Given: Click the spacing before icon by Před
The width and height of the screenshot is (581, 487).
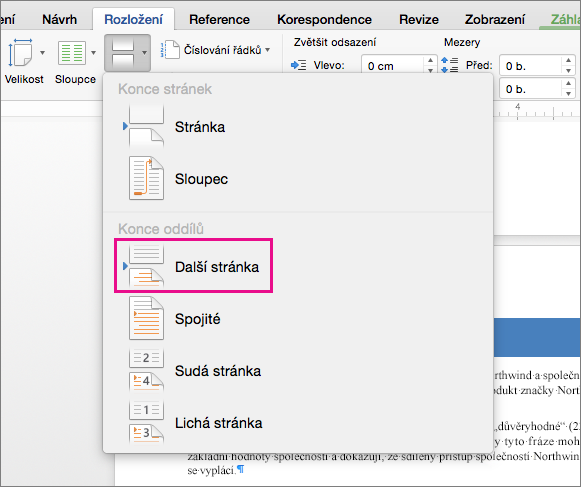Looking at the screenshot, I should click(x=449, y=65).
